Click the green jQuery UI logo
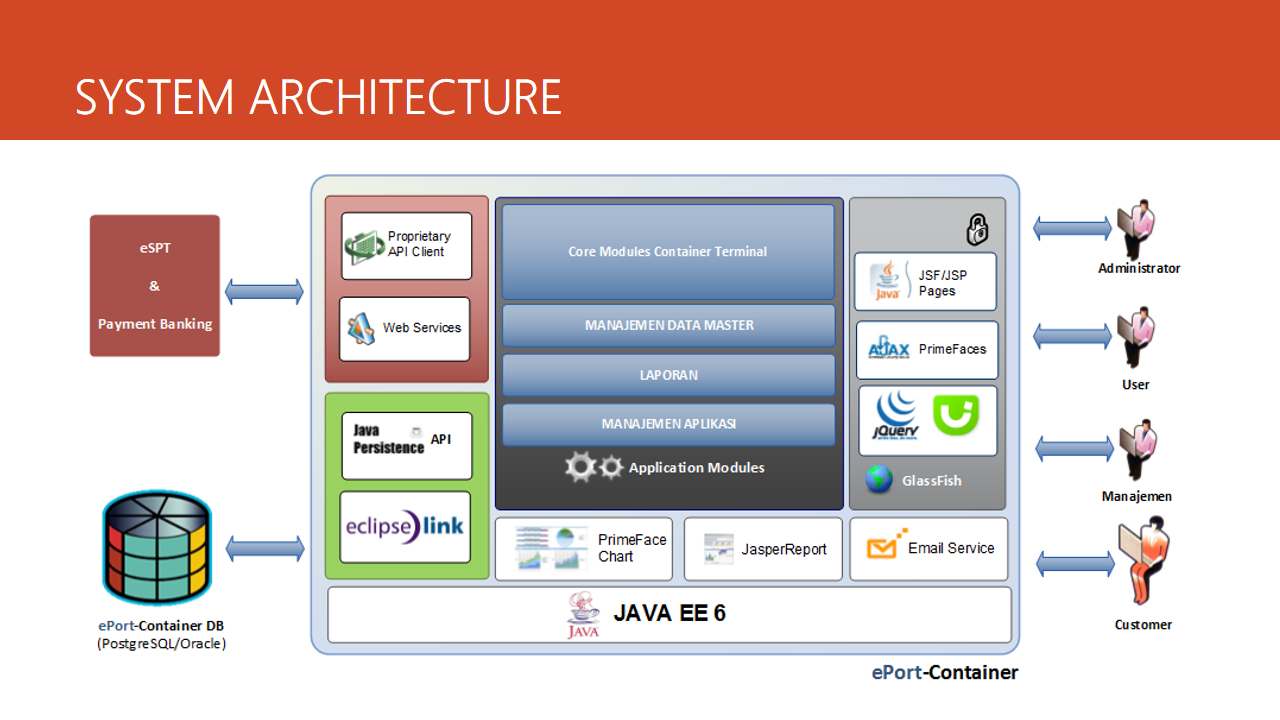1280x720 pixels. 955,415
